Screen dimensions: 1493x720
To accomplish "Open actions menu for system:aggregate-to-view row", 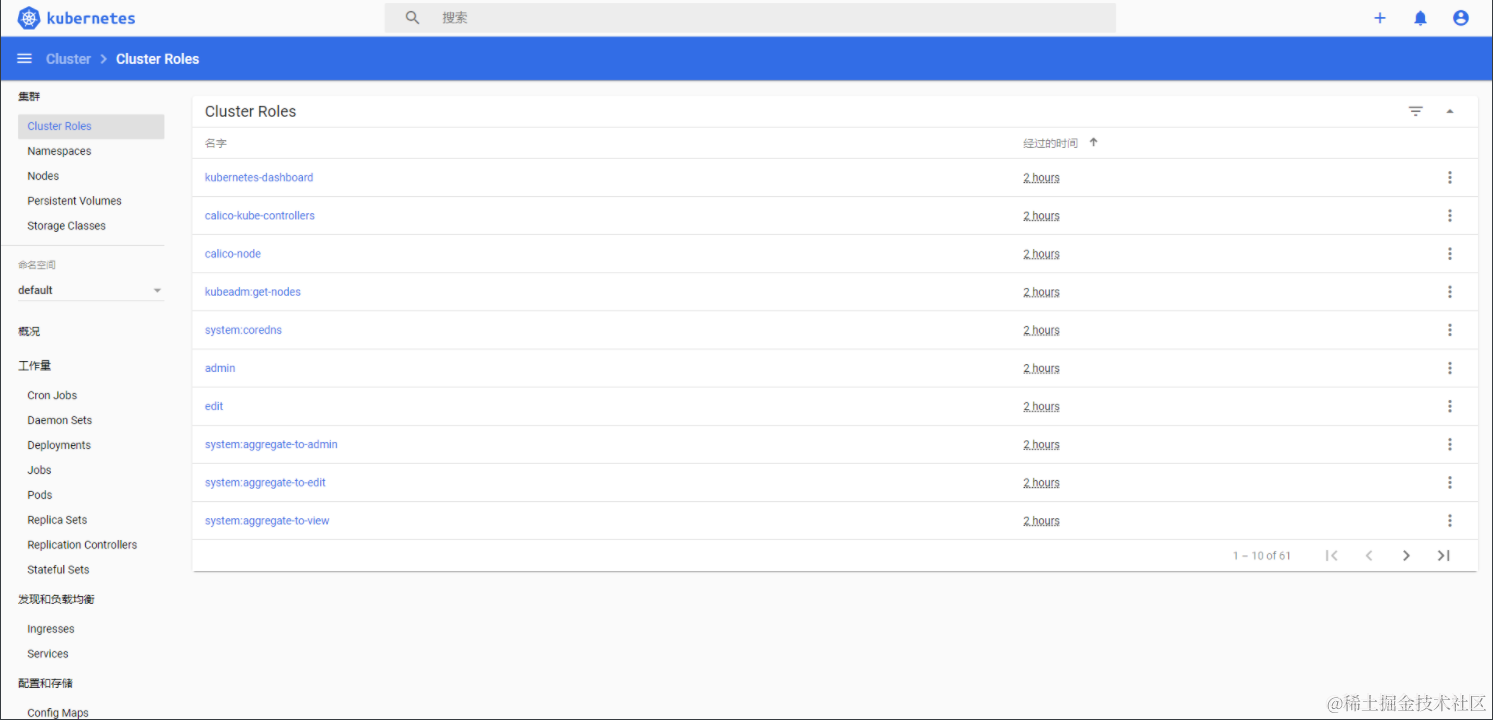I will coord(1450,520).
